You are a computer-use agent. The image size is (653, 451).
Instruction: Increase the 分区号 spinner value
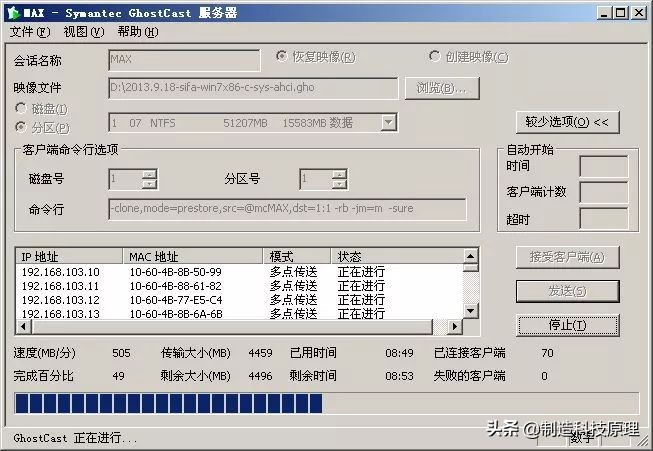pyautogui.click(x=340, y=174)
